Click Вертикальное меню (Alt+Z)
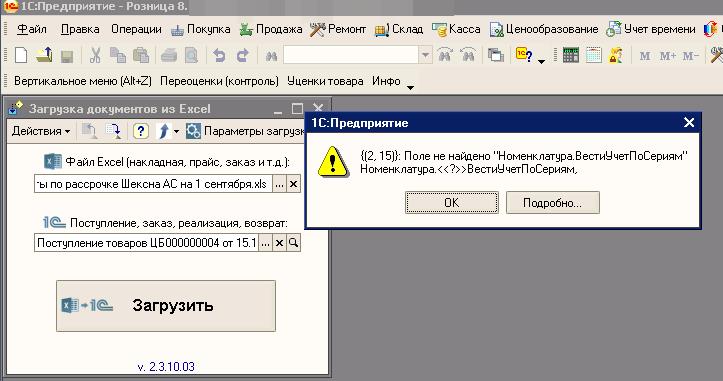Image resolution: width=723 pixels, height=381 pixels. click(83, 81)
